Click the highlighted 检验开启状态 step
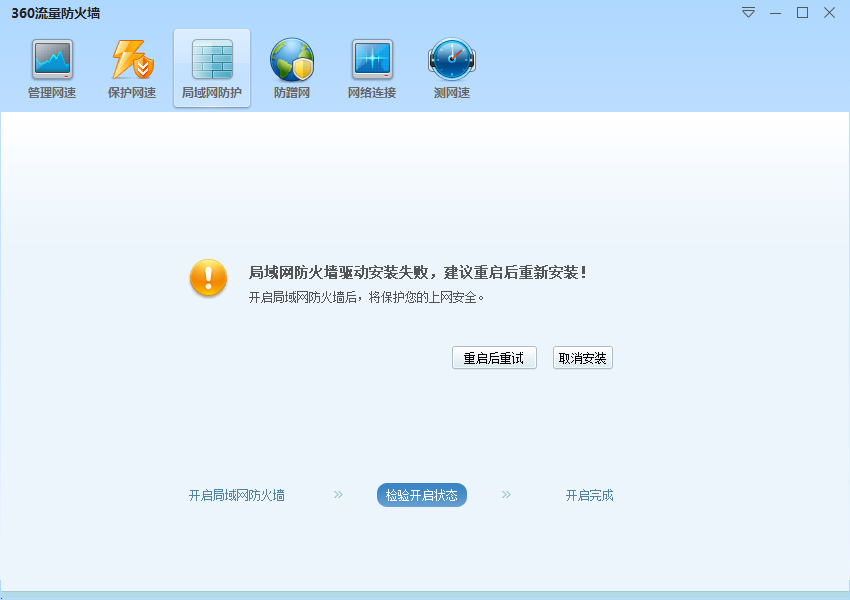This screenshot has height=600, width=850. click(x=422, y=495)
